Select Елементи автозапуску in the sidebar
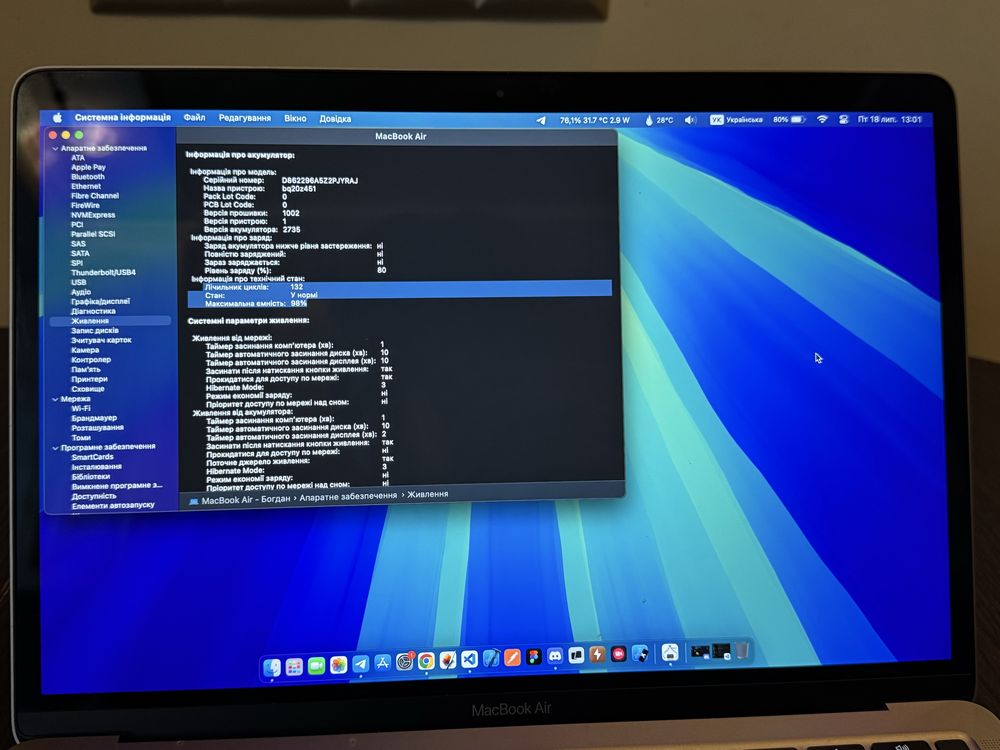This screenshot has width=1000, height=750. [113, 505]
